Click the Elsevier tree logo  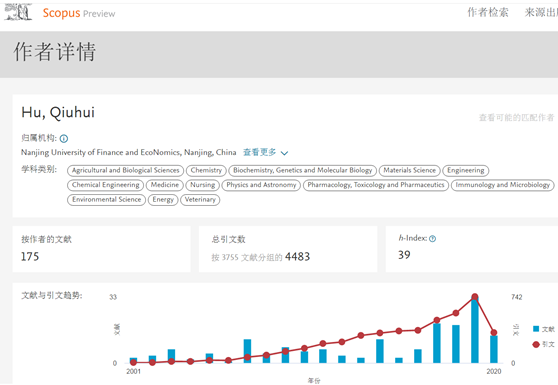[18, 12]
